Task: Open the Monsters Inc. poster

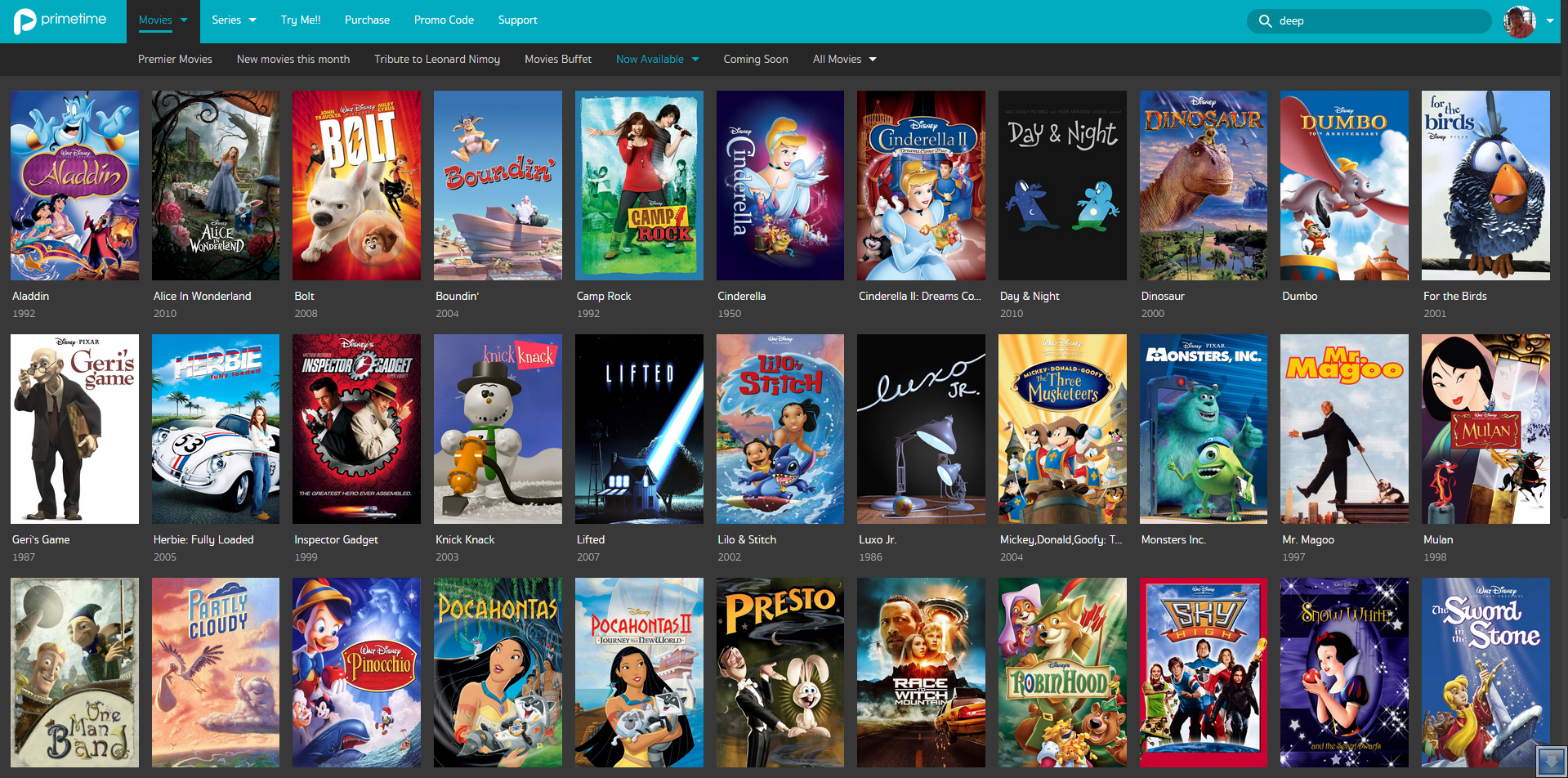Action: pyautogui.click(x=1204, y=429)
